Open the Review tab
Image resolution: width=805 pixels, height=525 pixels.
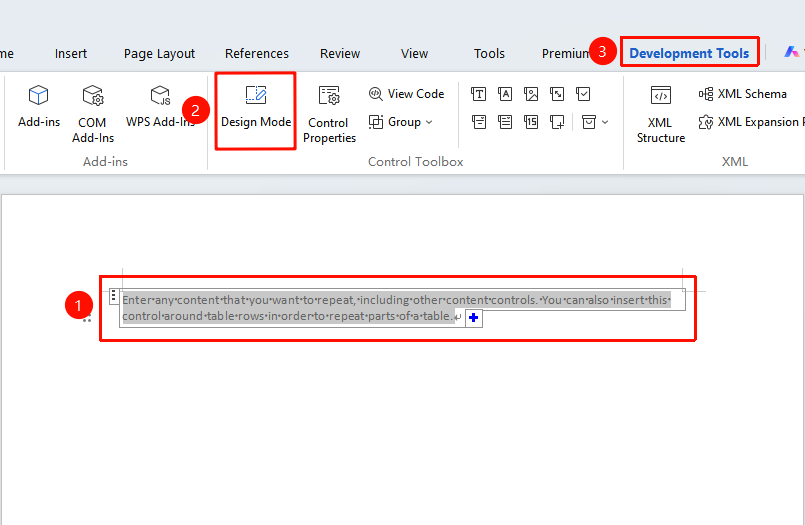pyautogui.click(x=340, y=53)
